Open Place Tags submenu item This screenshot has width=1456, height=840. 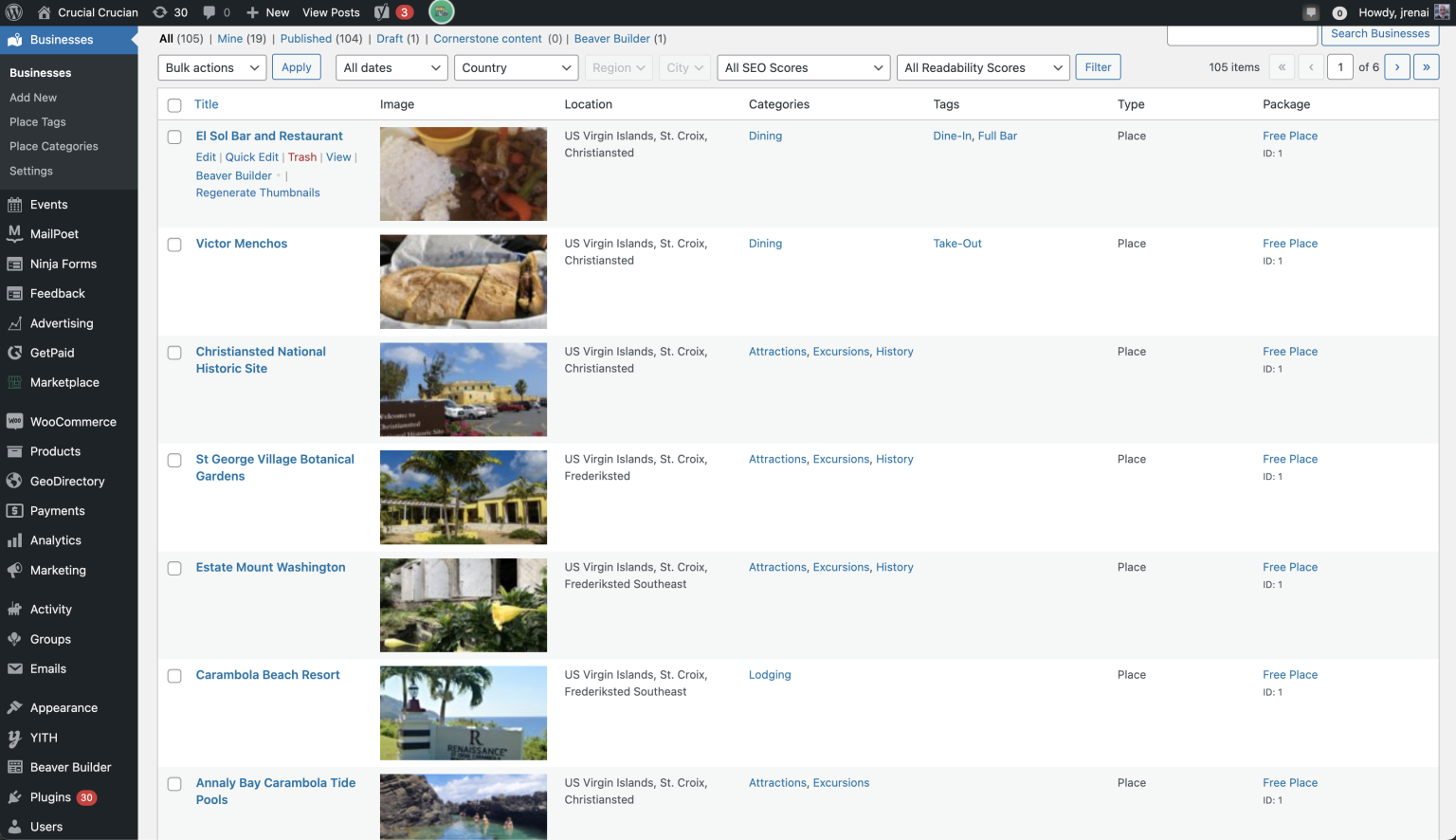coord(38,122)
